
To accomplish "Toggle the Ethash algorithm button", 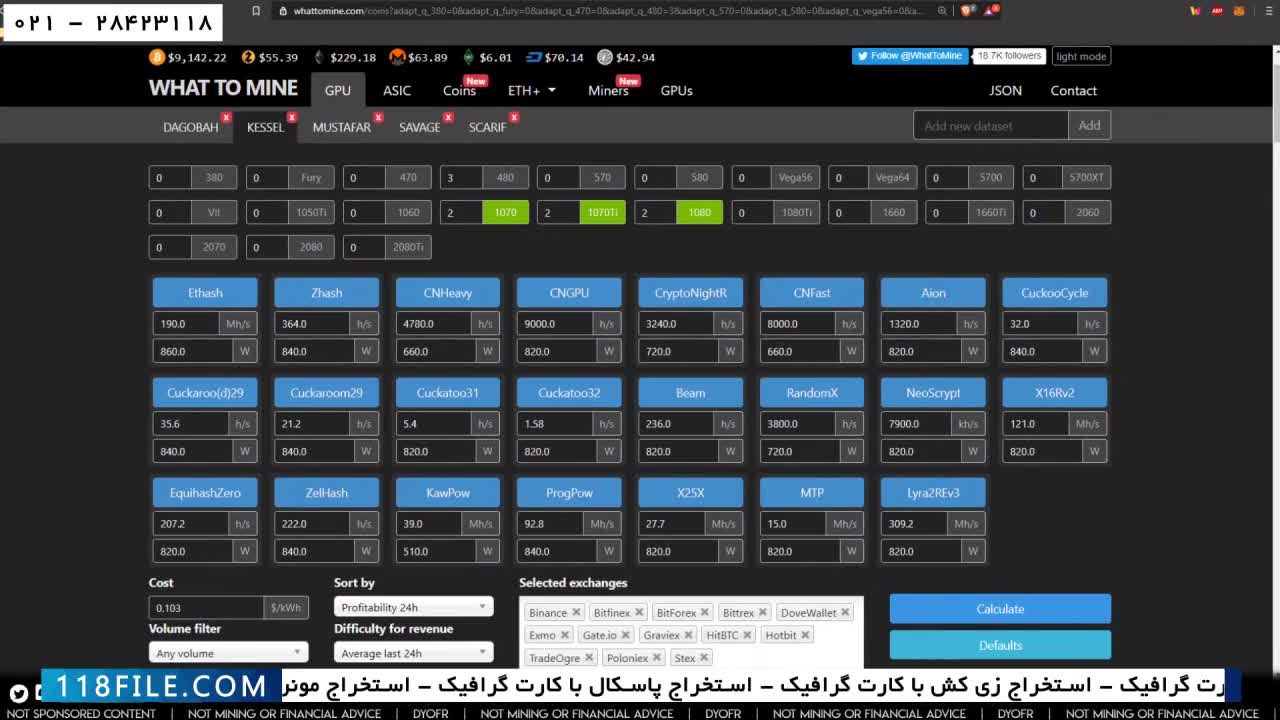I will [x=205, y=293].
